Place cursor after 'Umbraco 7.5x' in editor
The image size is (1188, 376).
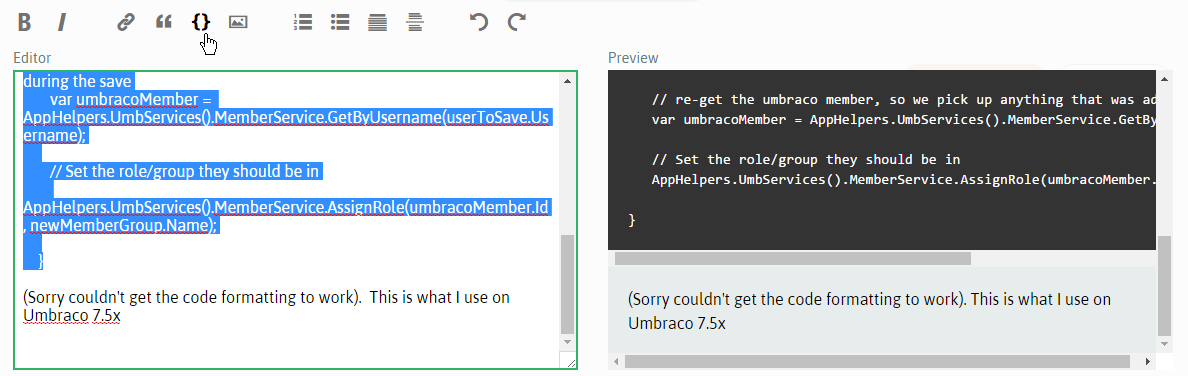(x=122, y=316)
